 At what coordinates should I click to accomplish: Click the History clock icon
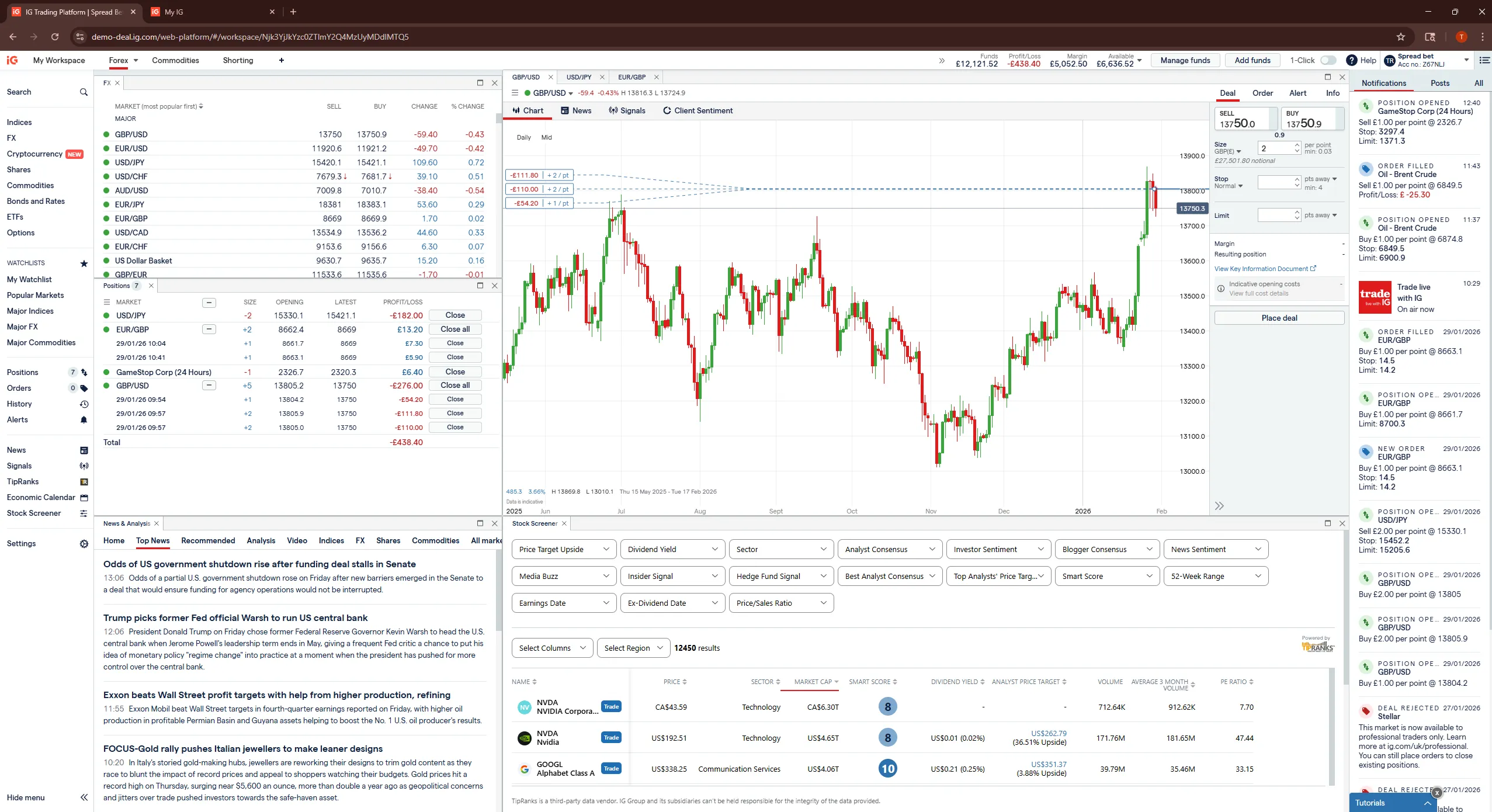(x=84, y=404)
